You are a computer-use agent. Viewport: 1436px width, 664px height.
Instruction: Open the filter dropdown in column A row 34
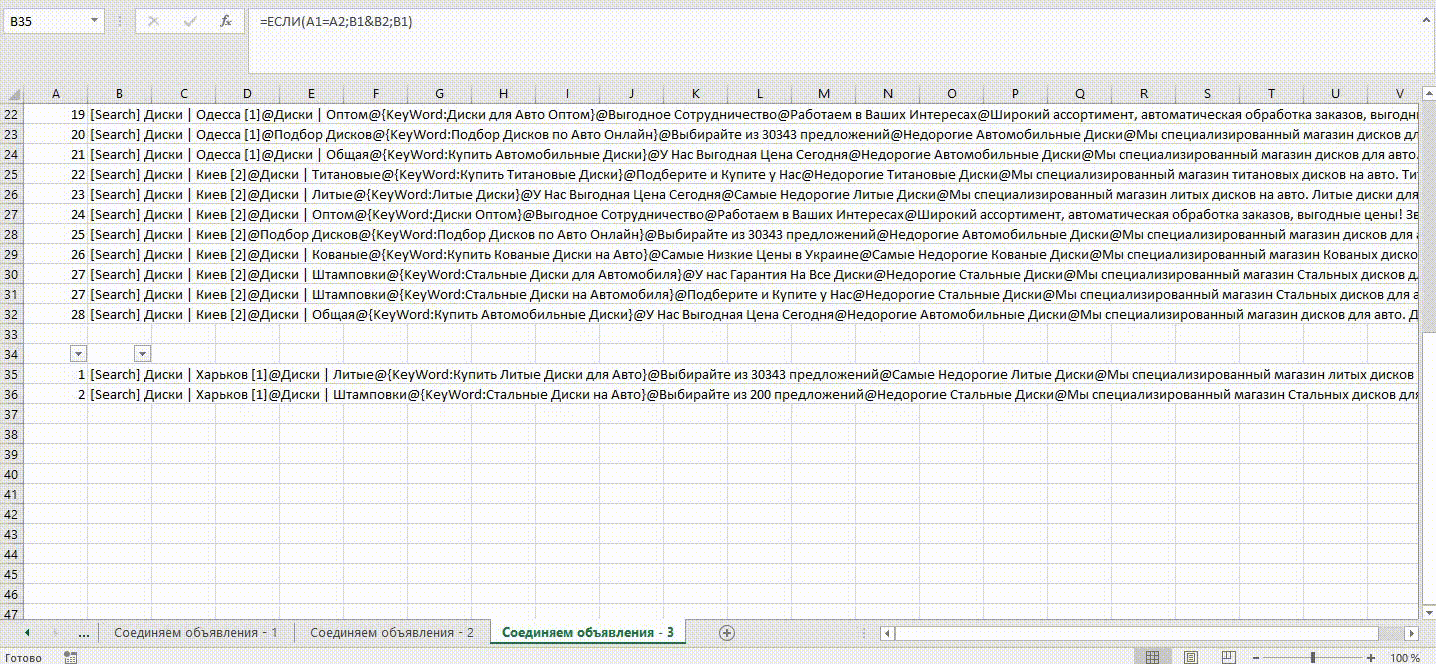pos(78,353)
